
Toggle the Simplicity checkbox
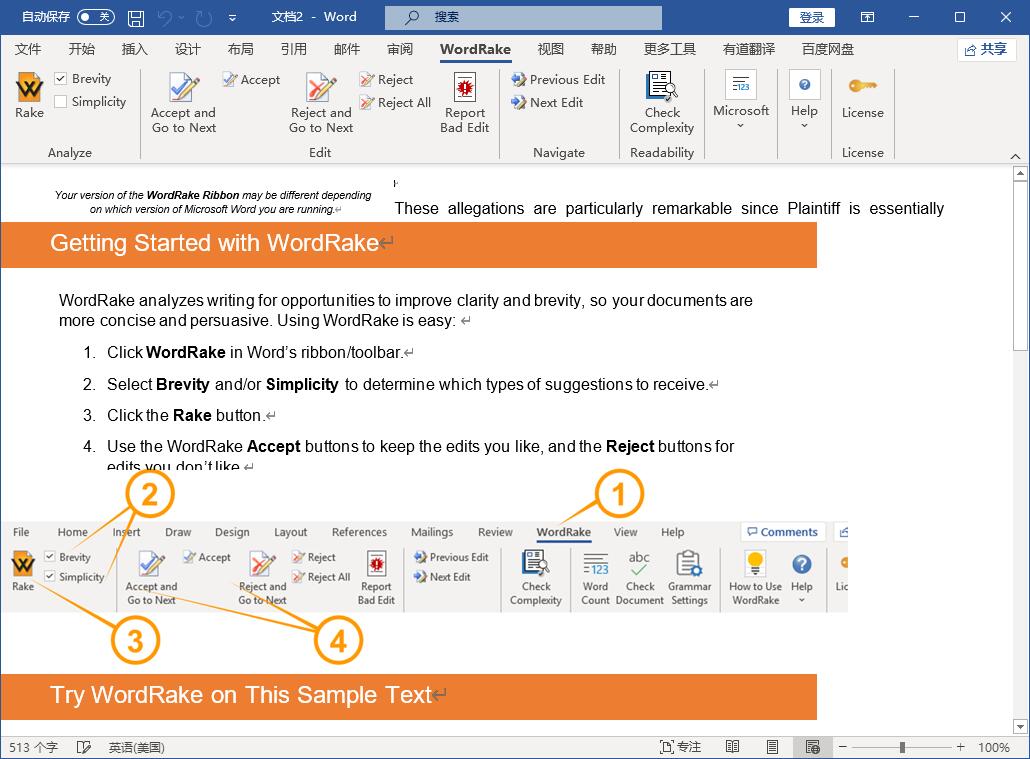tap(60, 101)
